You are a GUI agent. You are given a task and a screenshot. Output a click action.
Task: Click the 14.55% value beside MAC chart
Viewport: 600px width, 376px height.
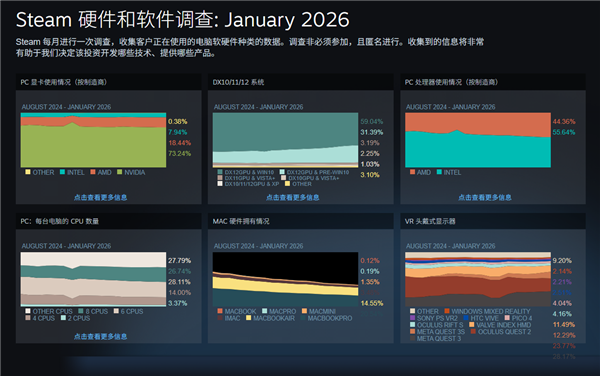pos(372,303)
